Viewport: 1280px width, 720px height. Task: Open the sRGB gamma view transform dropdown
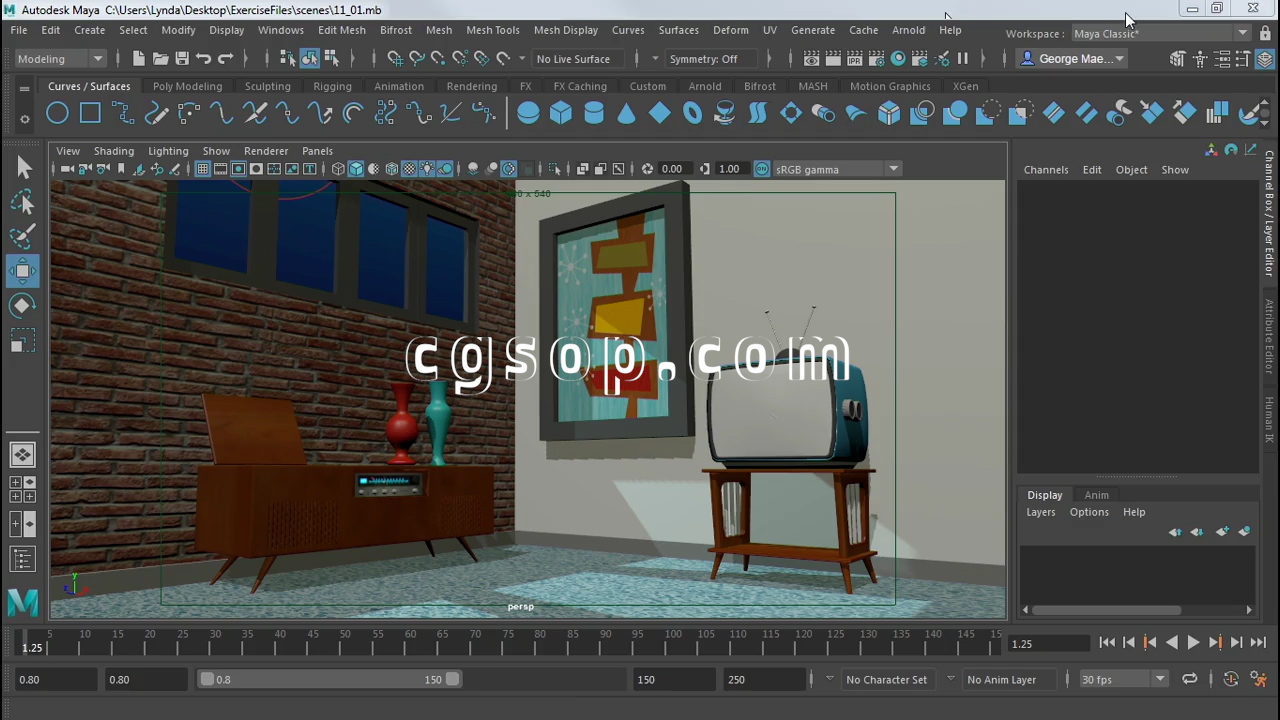click(836, 169)
